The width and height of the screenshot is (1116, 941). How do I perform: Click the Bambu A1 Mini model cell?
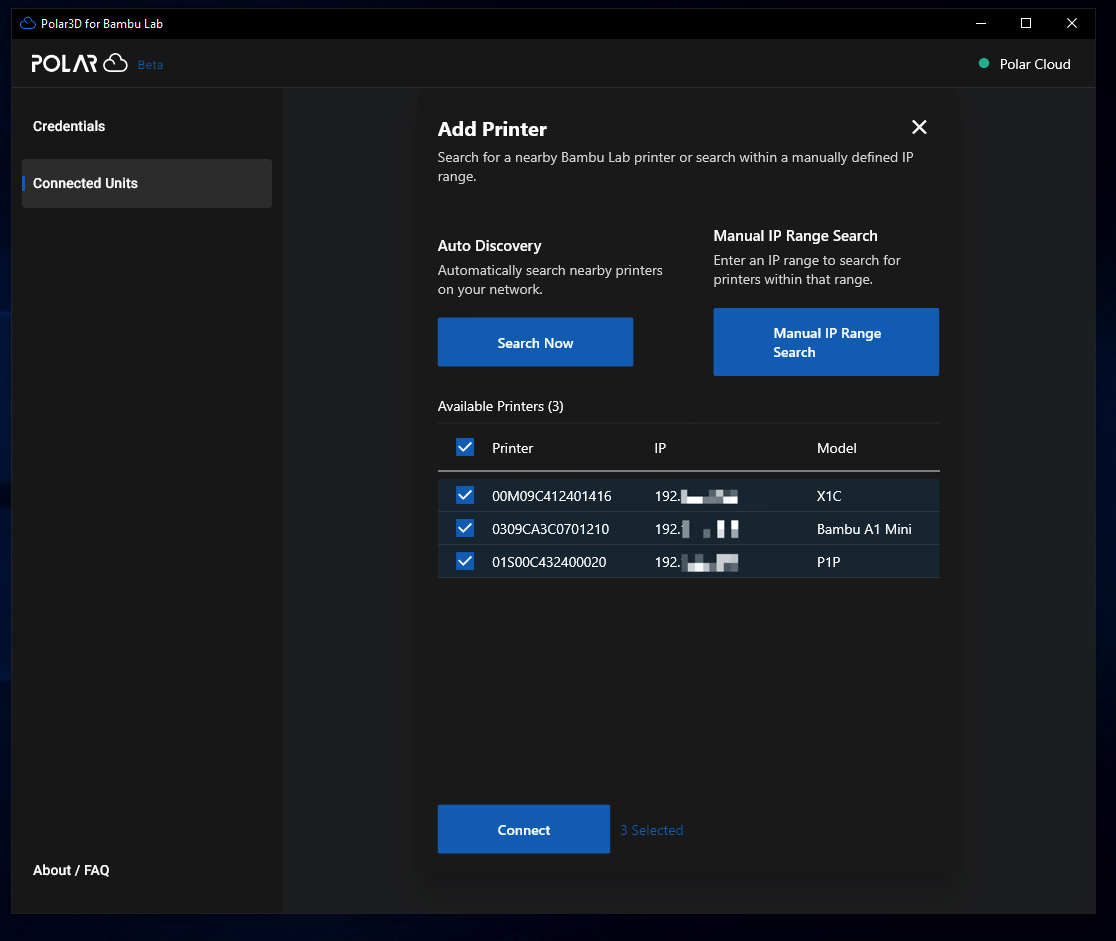864,529
